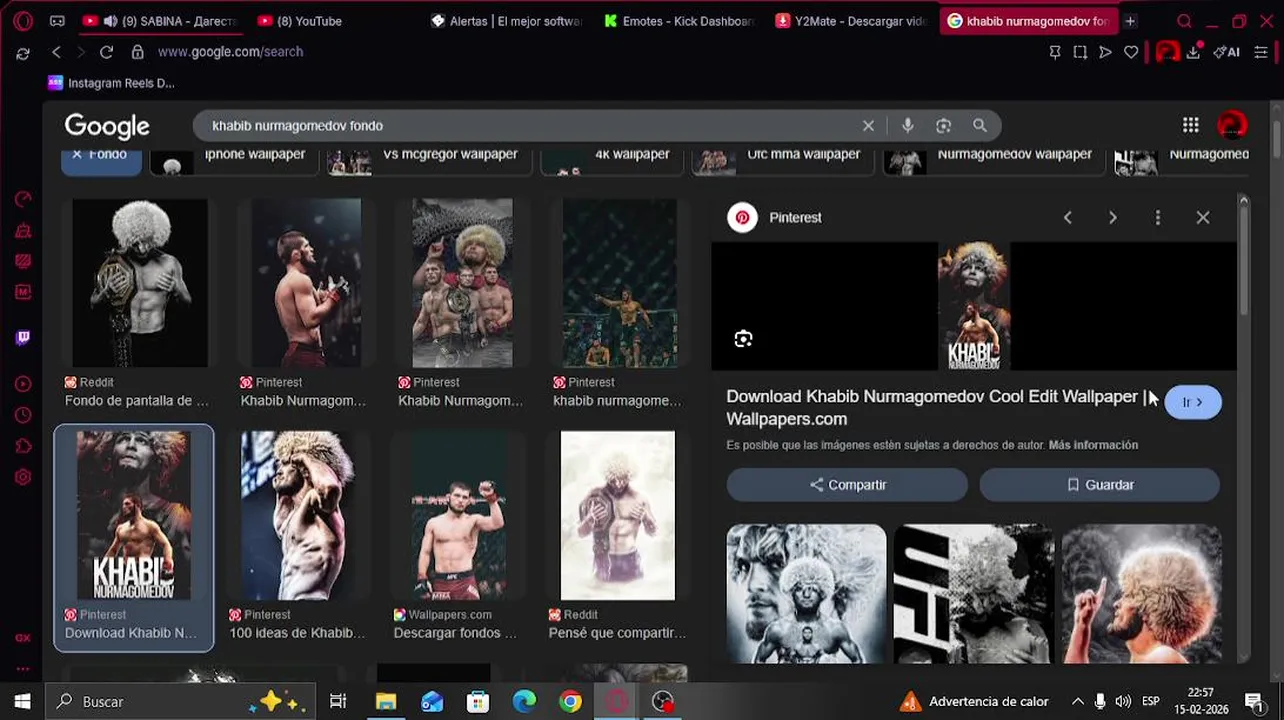
Task: Open a new tab with plus button
Action: coord(1130,21)
